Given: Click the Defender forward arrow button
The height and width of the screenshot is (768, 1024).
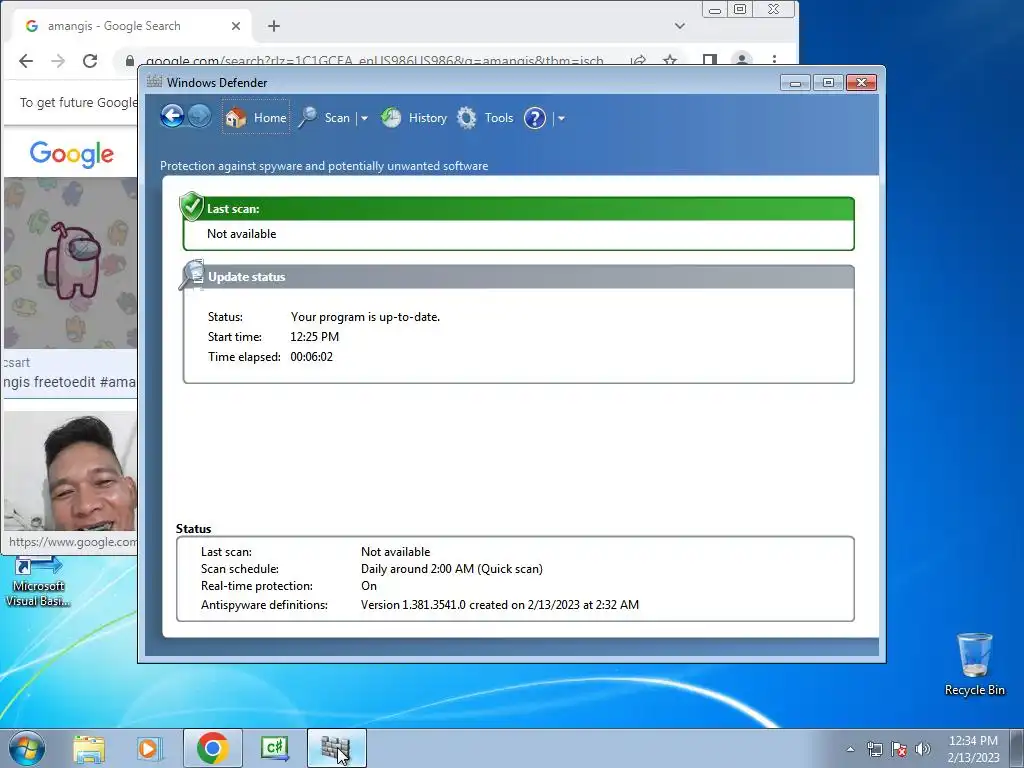Looking at the screenshot, I should [200, 117].
